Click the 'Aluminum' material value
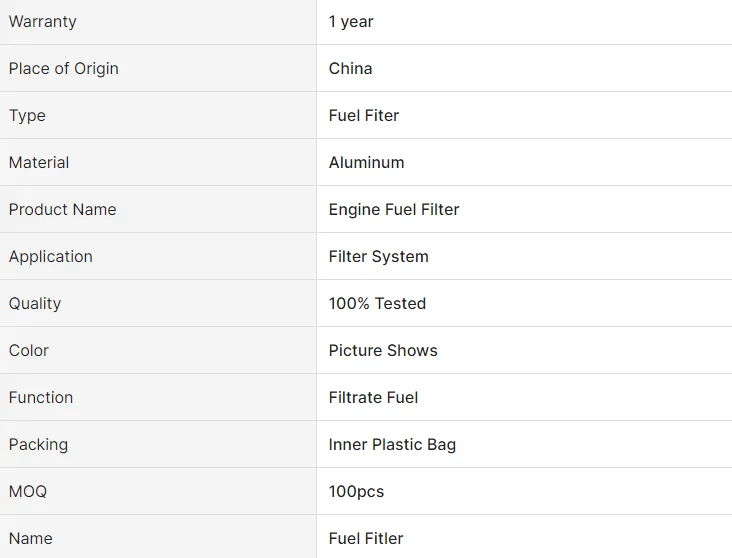 [x=367, y=162]
